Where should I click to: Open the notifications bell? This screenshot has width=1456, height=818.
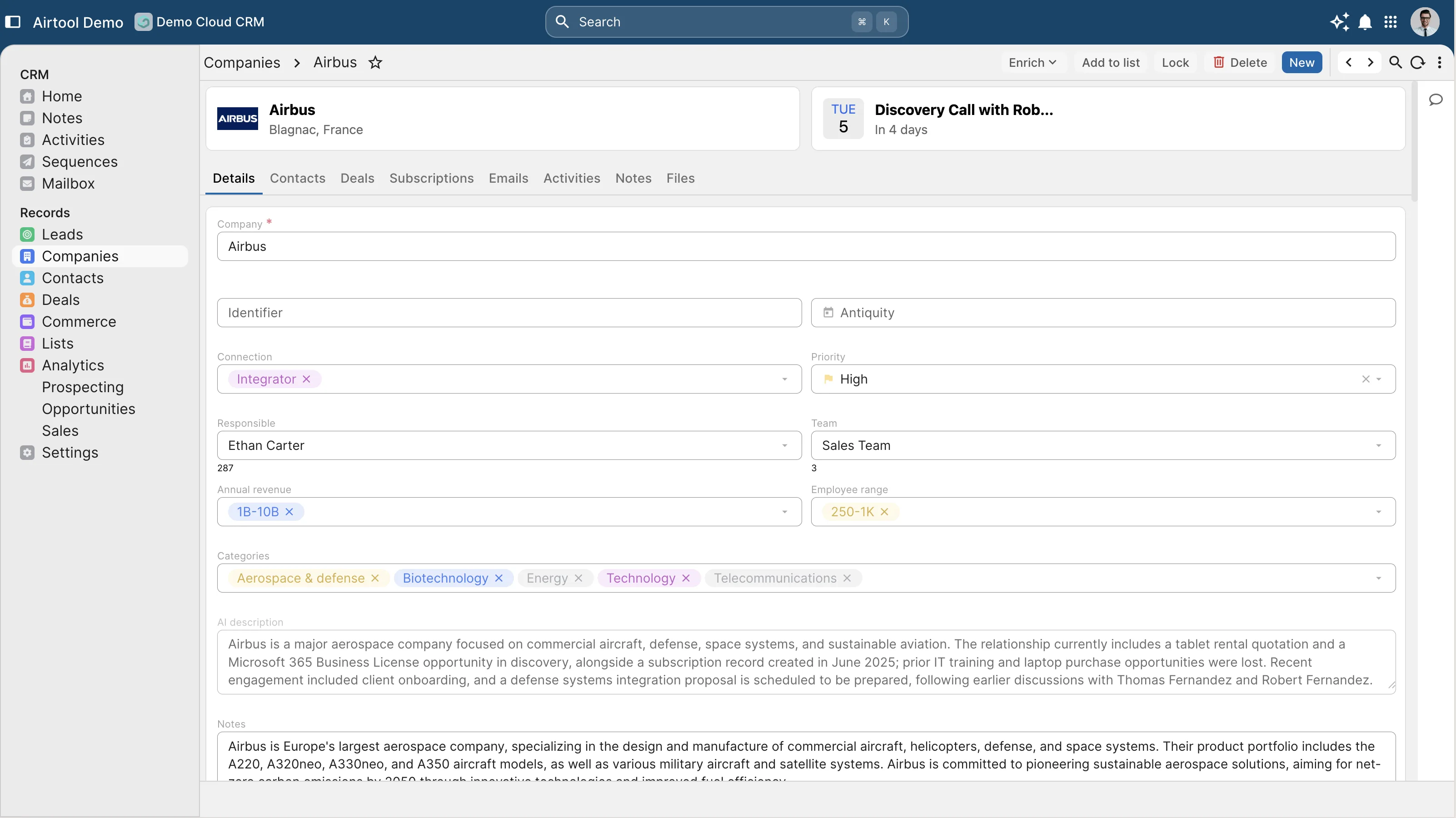[1365, 22]
